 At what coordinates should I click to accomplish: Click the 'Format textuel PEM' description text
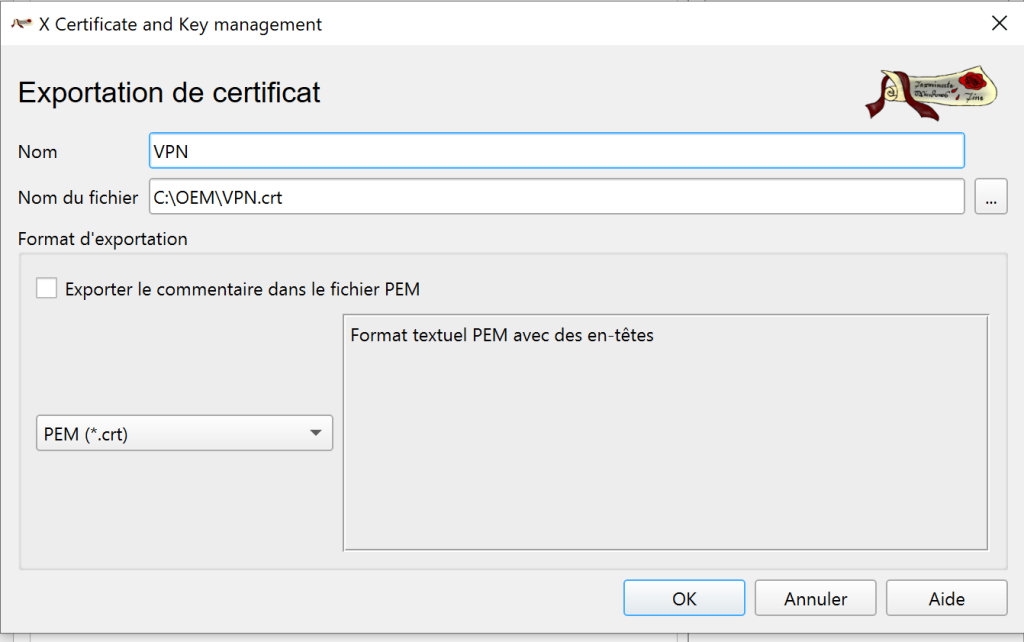point(502,336)
